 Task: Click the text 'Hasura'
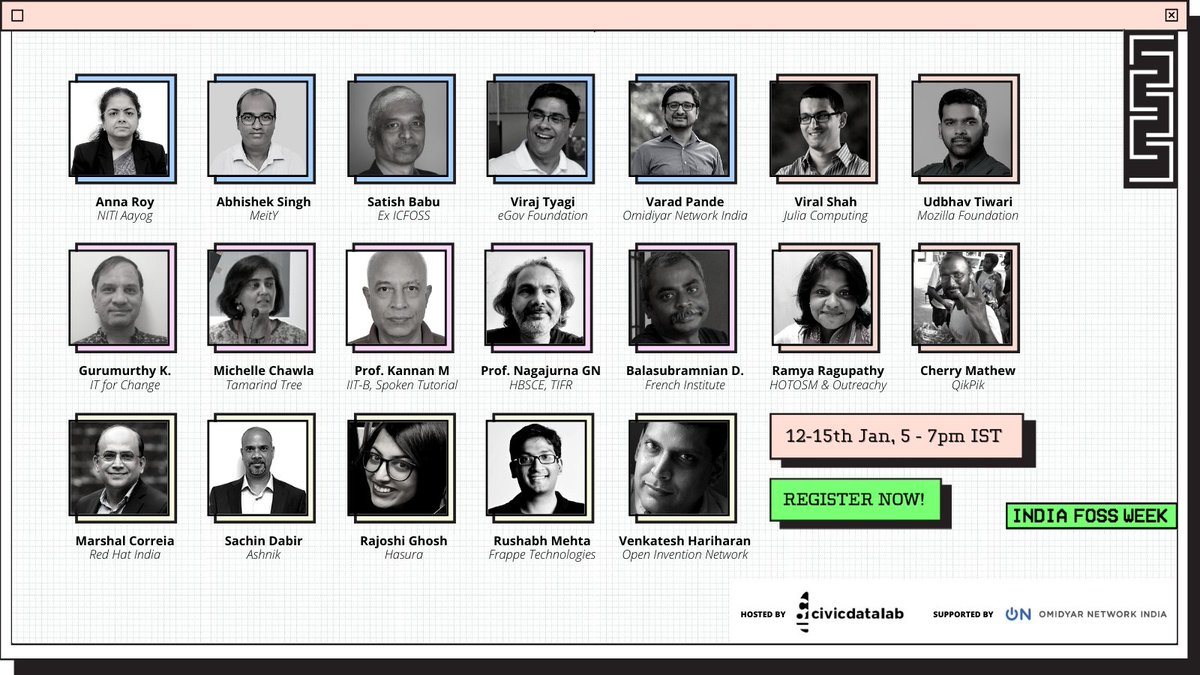[x=403, y=554]
